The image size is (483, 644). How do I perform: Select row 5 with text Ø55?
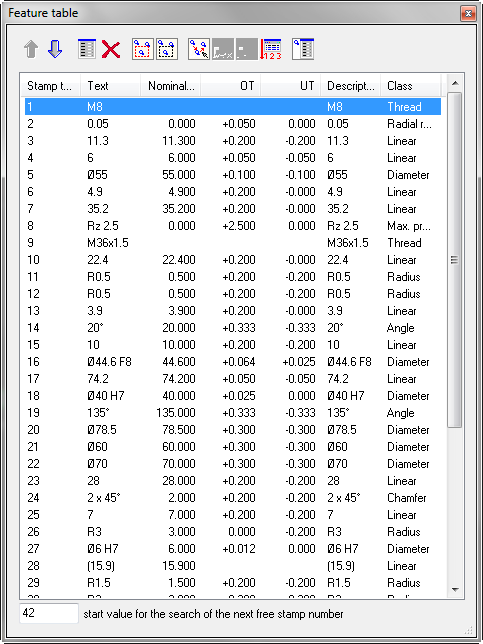click(x=233, y=175)
